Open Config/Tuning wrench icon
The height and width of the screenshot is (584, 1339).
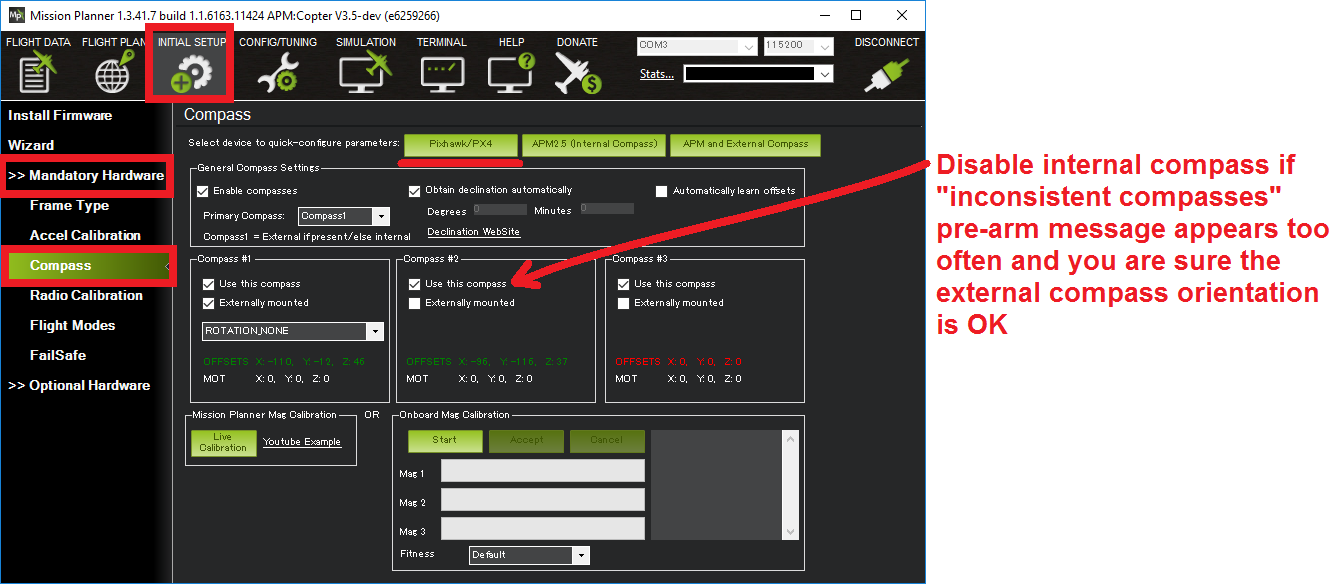point(277,72)
